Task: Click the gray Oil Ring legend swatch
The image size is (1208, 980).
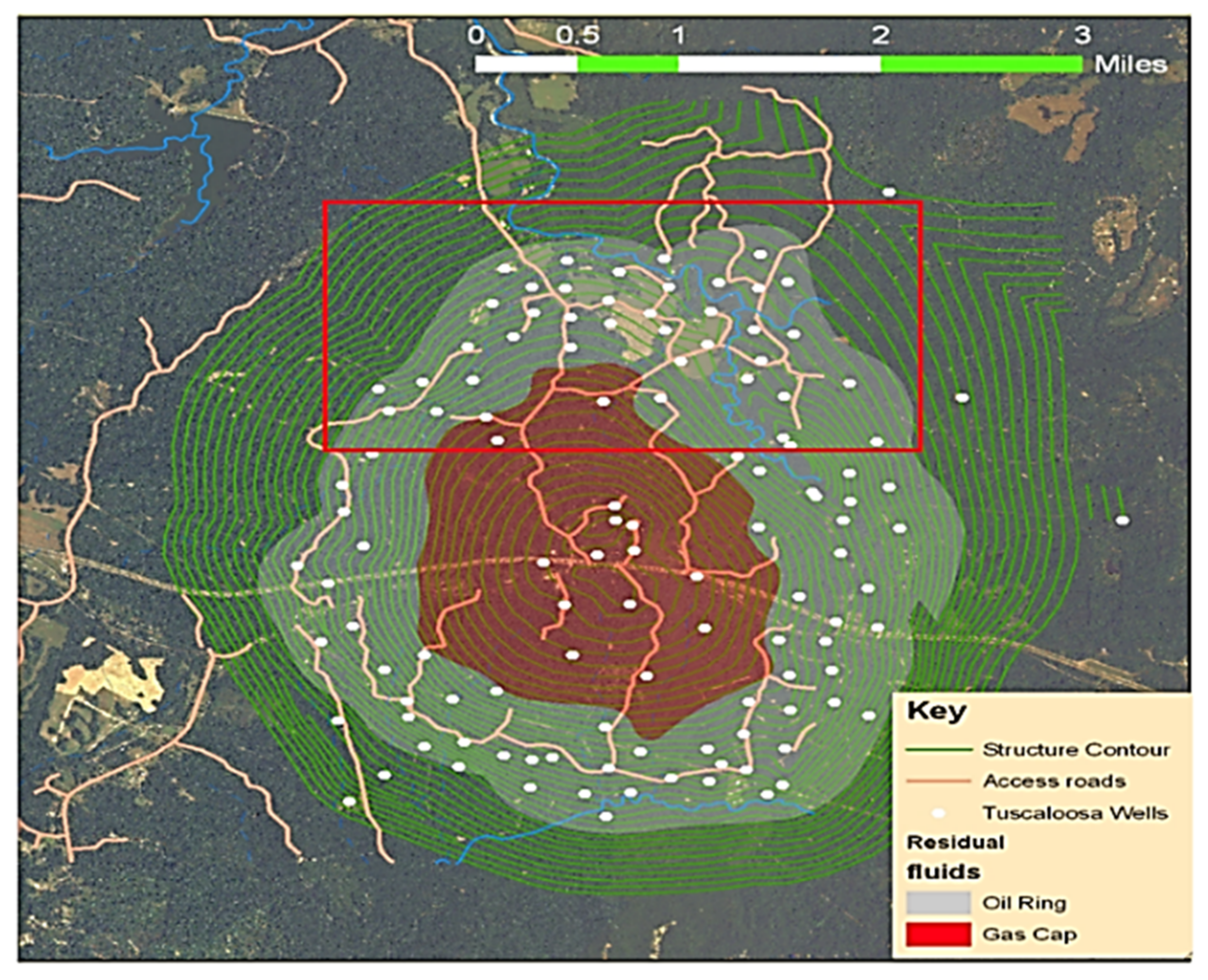Action: [938, 903]
